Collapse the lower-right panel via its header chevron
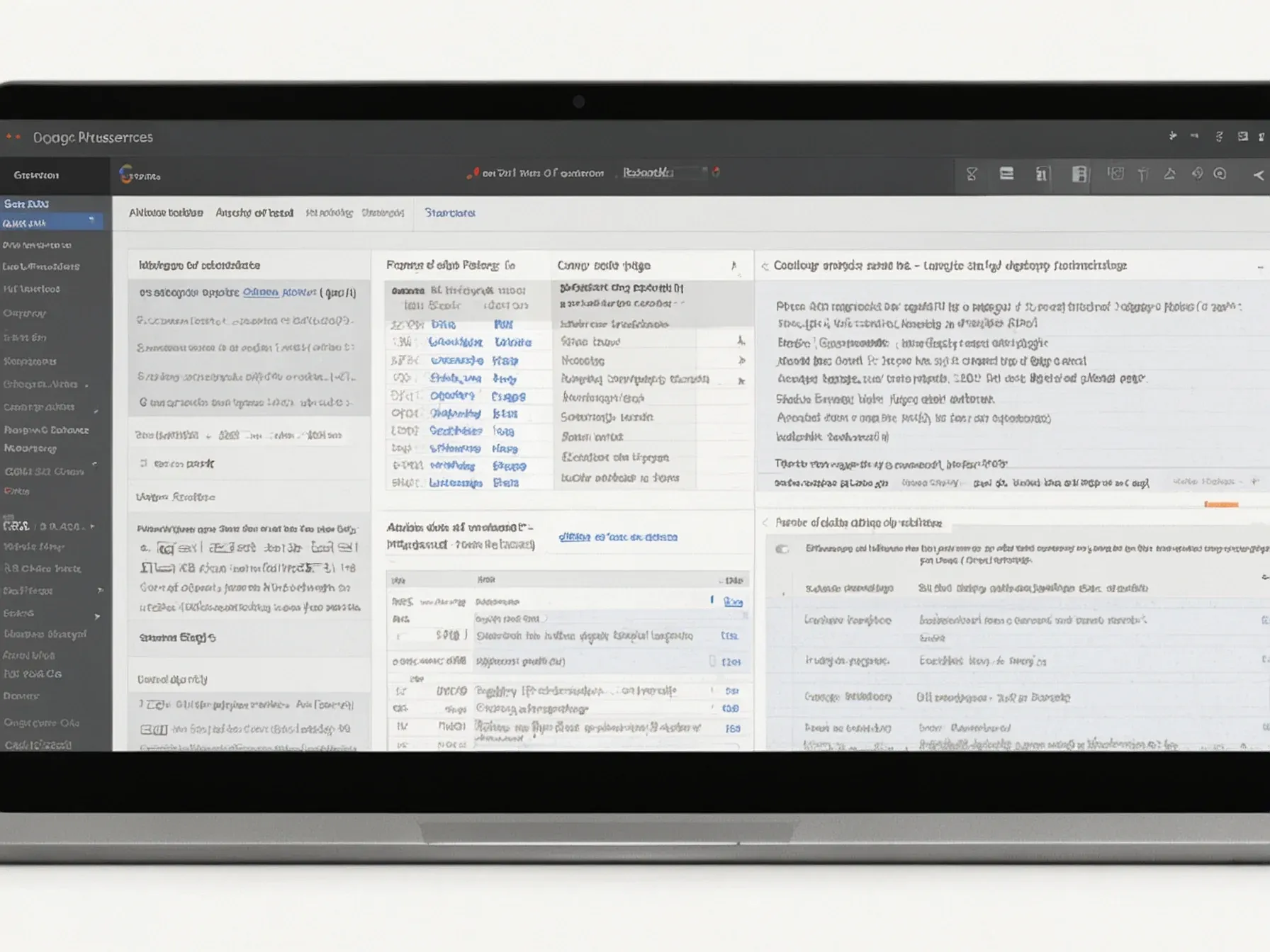This screenshot has width=1270, height=952. [765, 523]
